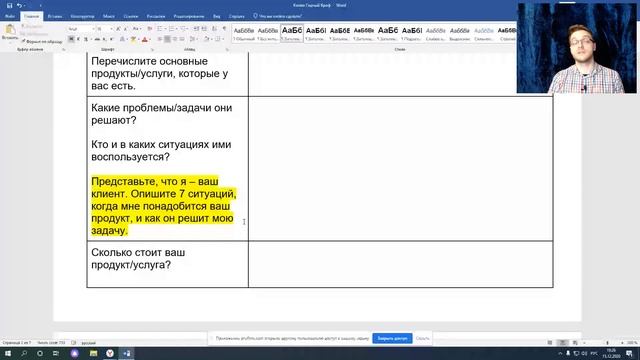Justify the paragraph text
Image resolution: width=640 pixels, height=360 pixels.
182,39
